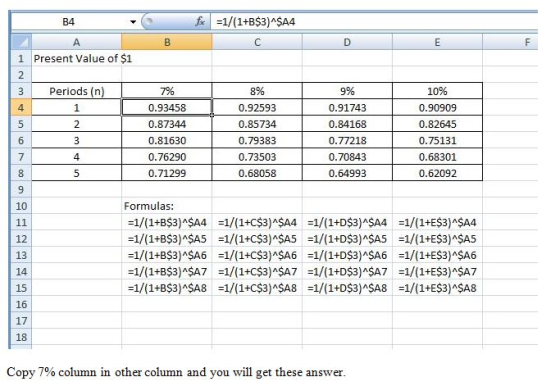560x386 pixels.
Task: Select the cell with value 0.64993
Action: point(347,173)
